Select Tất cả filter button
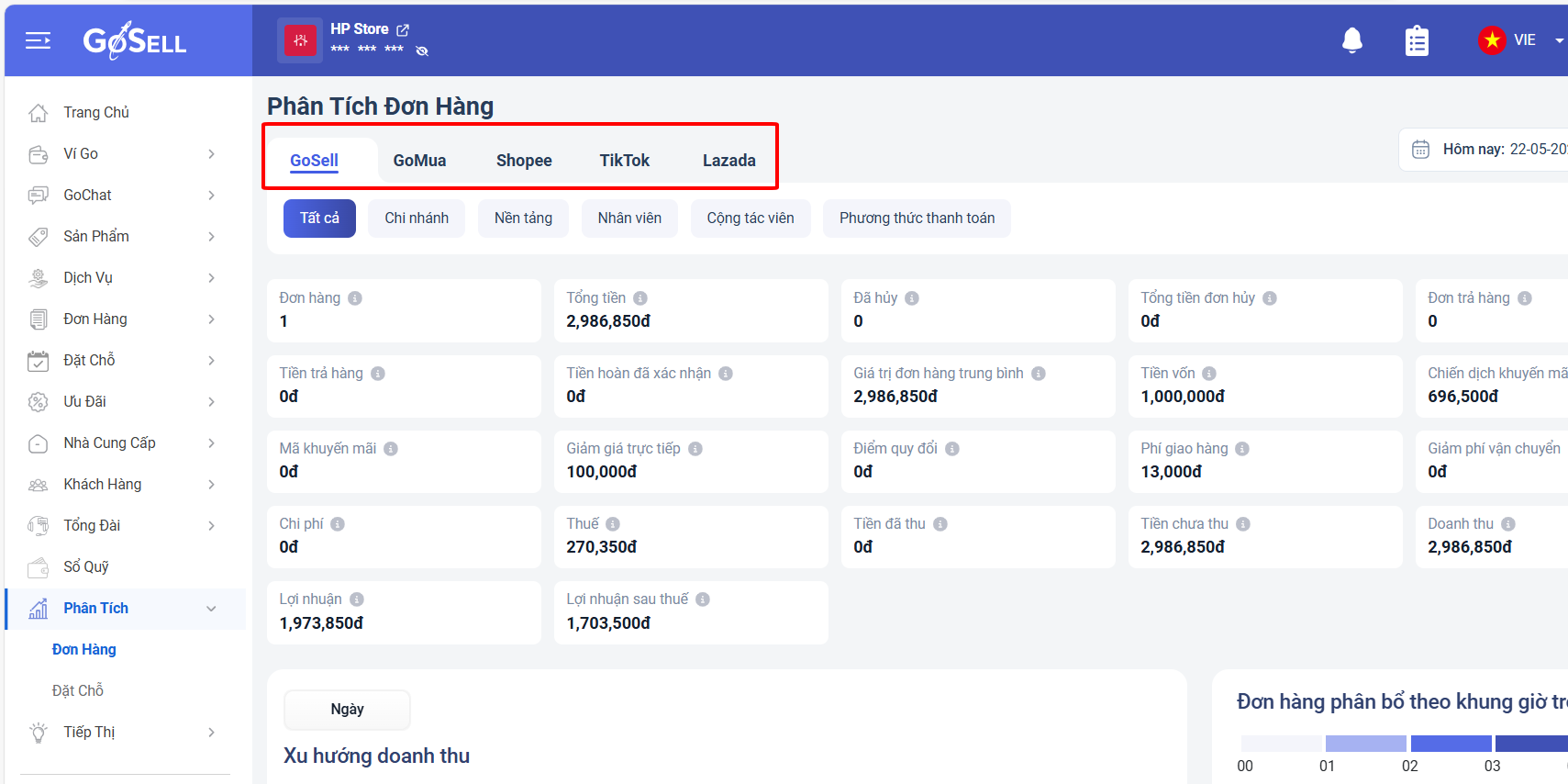The image size is (1568, 784). click(x=319, y=218)
